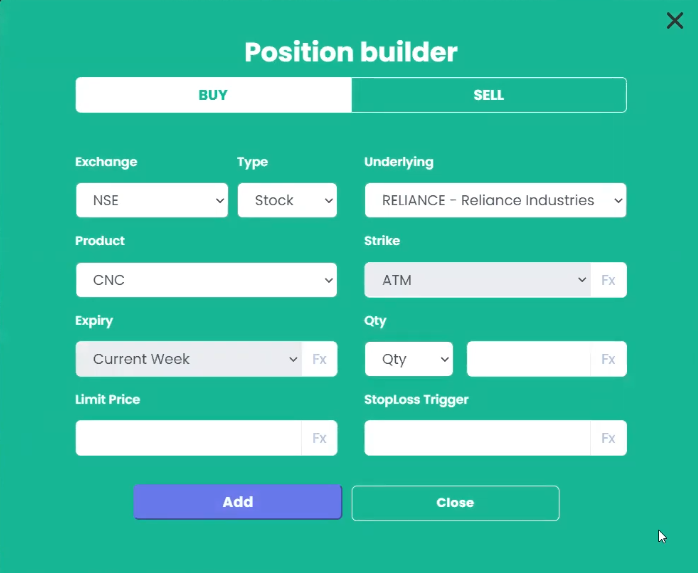Open the Exchange dropdown showing NSE
Image resolution: width=698 pixels, height=573 pixels.
point(152,200)
